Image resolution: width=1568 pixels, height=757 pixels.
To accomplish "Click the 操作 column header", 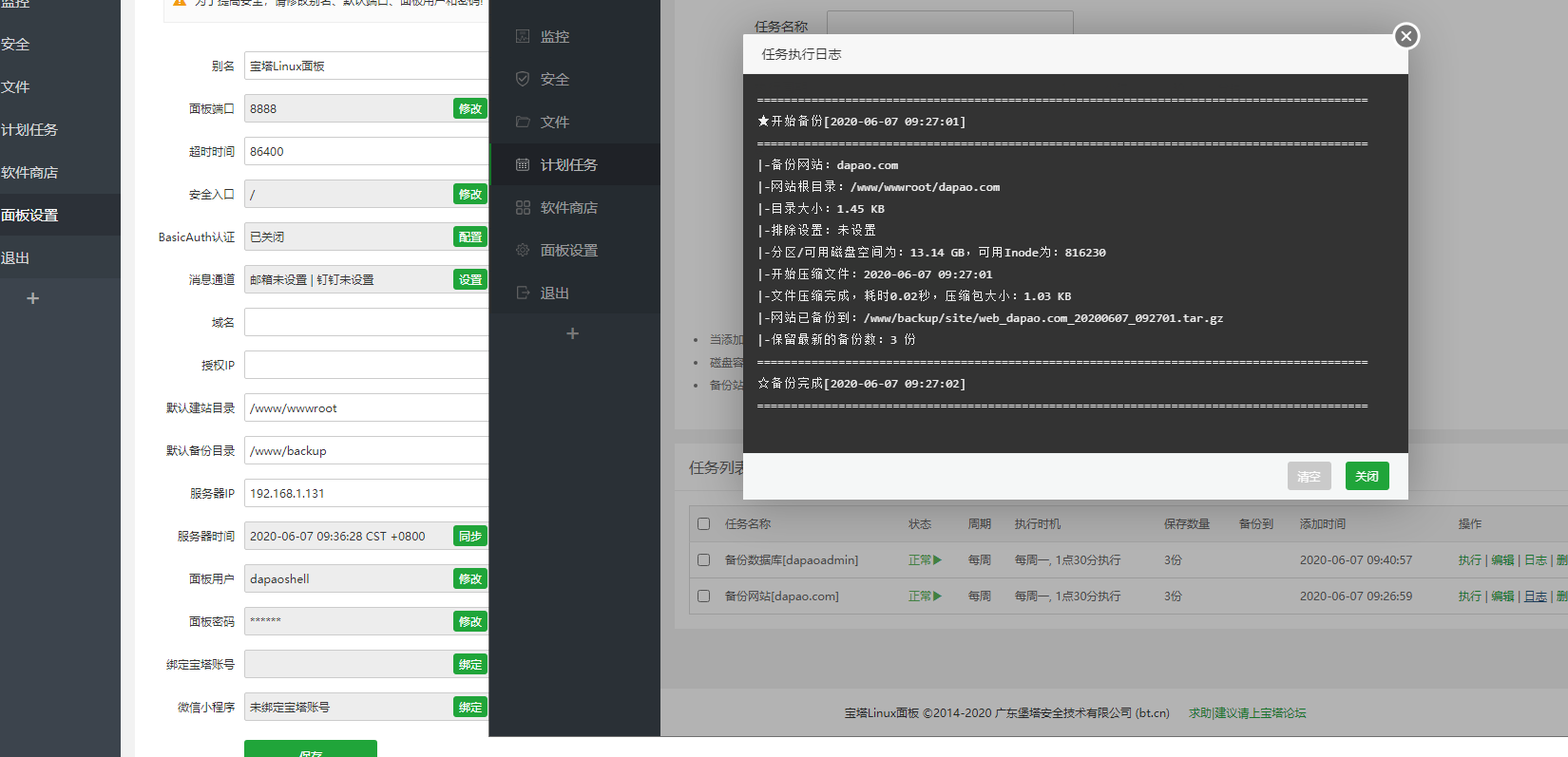I will tap(1469, 523).
